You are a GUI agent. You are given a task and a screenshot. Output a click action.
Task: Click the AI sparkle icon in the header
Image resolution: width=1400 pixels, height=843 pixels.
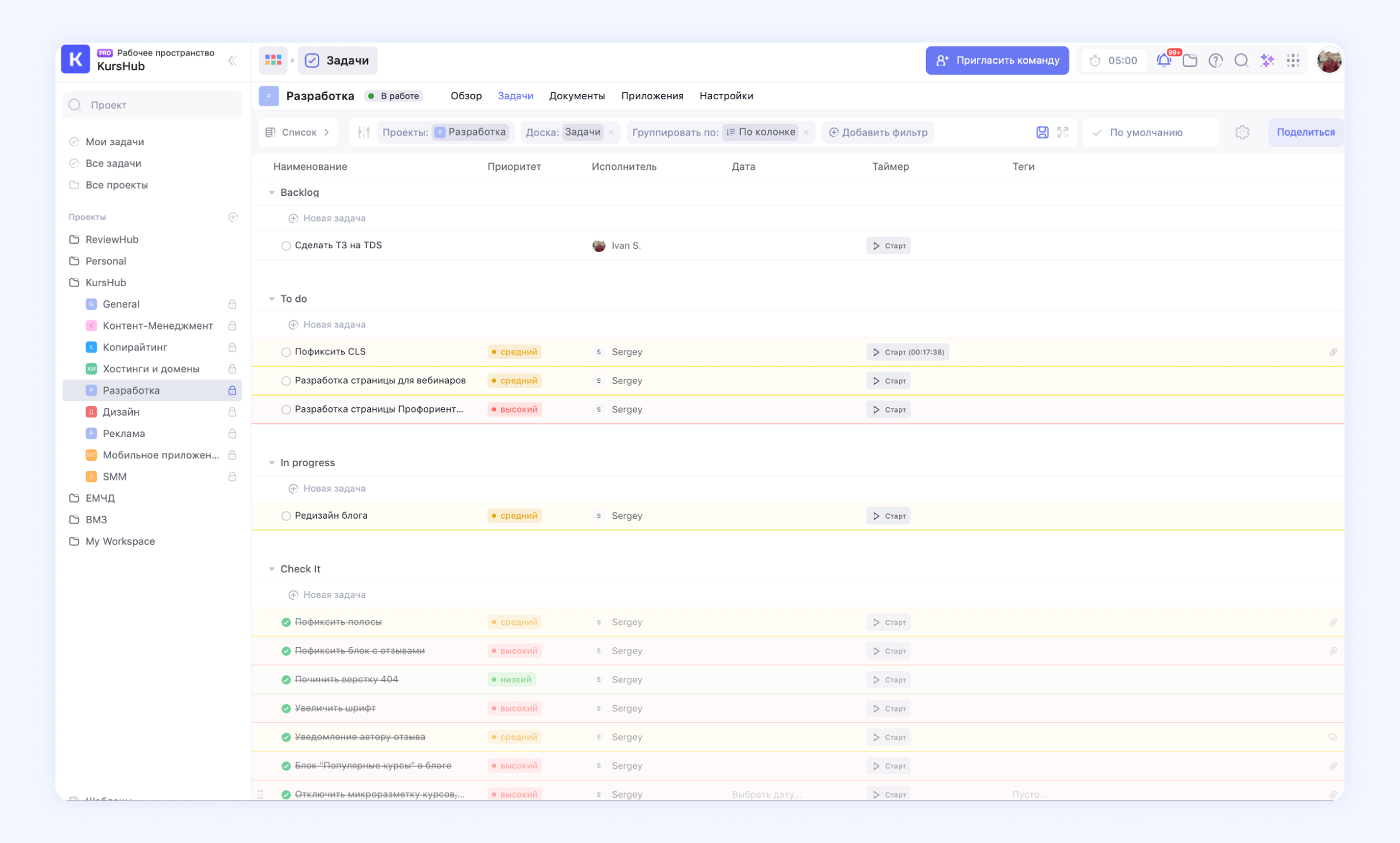pyautogui.click(x=1267, y=60)
